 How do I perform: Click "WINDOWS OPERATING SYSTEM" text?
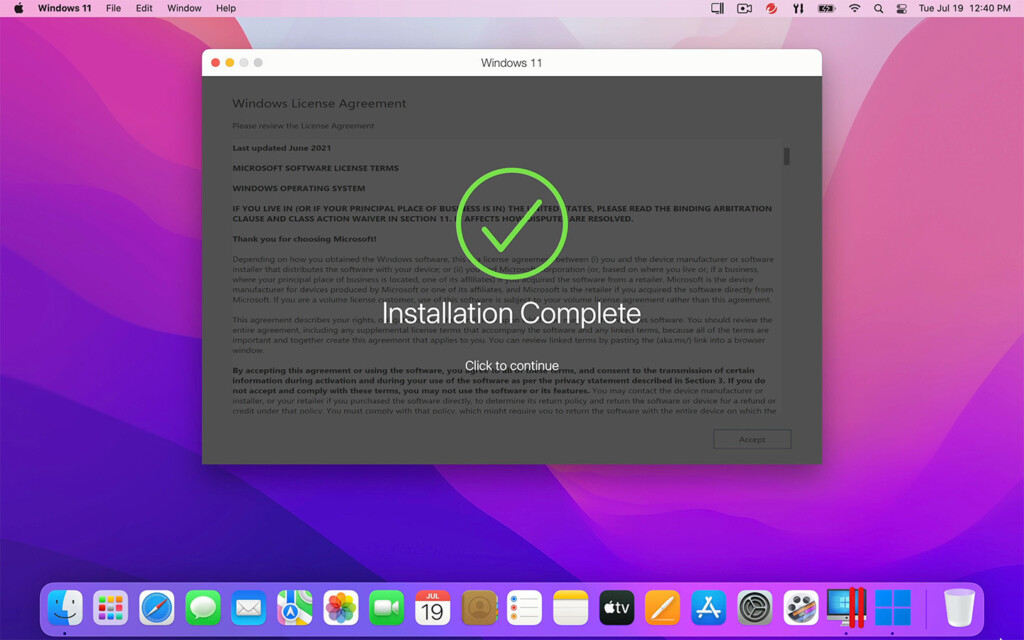coord(298,189)
